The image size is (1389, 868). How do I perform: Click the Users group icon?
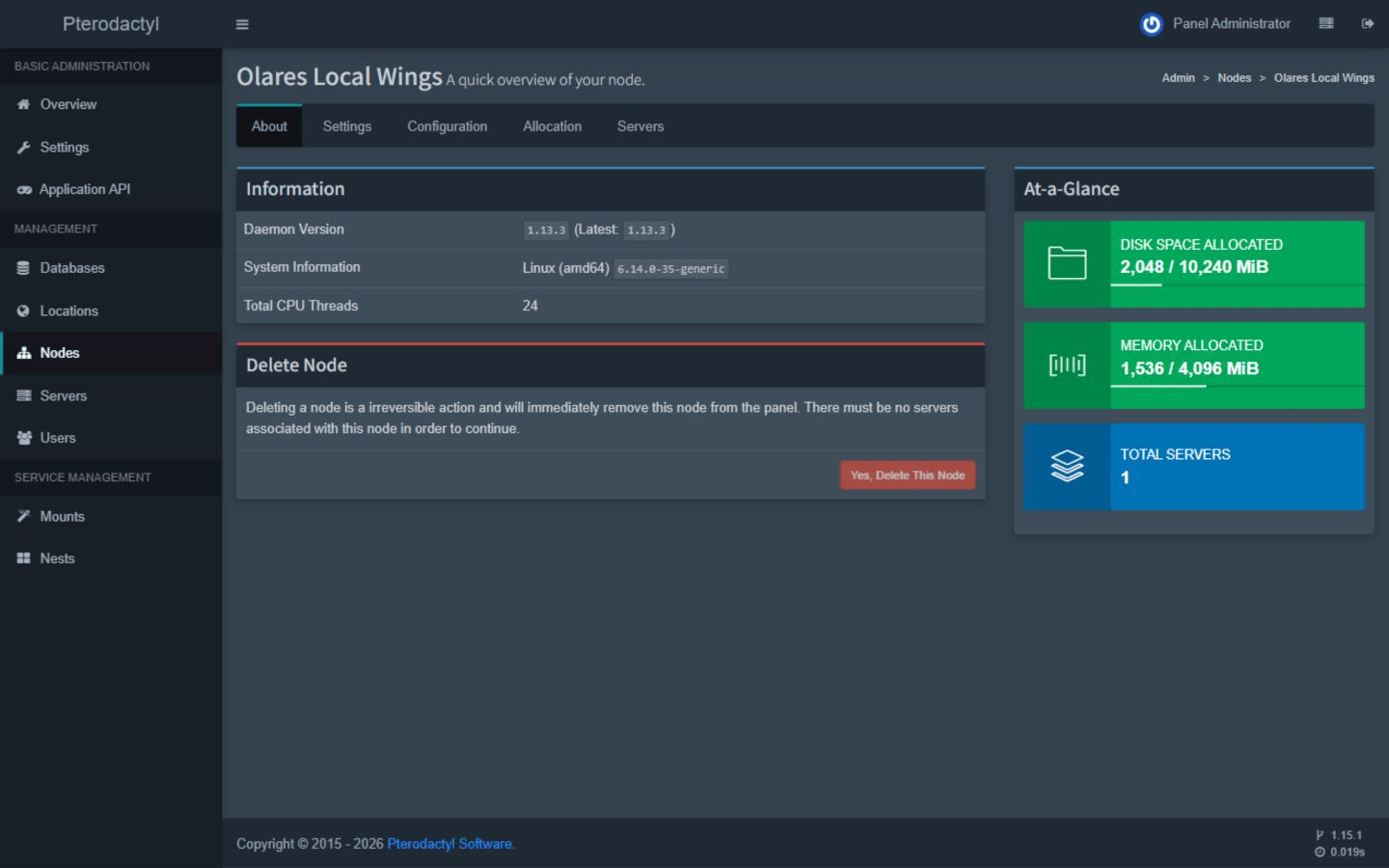click(23, 438)
